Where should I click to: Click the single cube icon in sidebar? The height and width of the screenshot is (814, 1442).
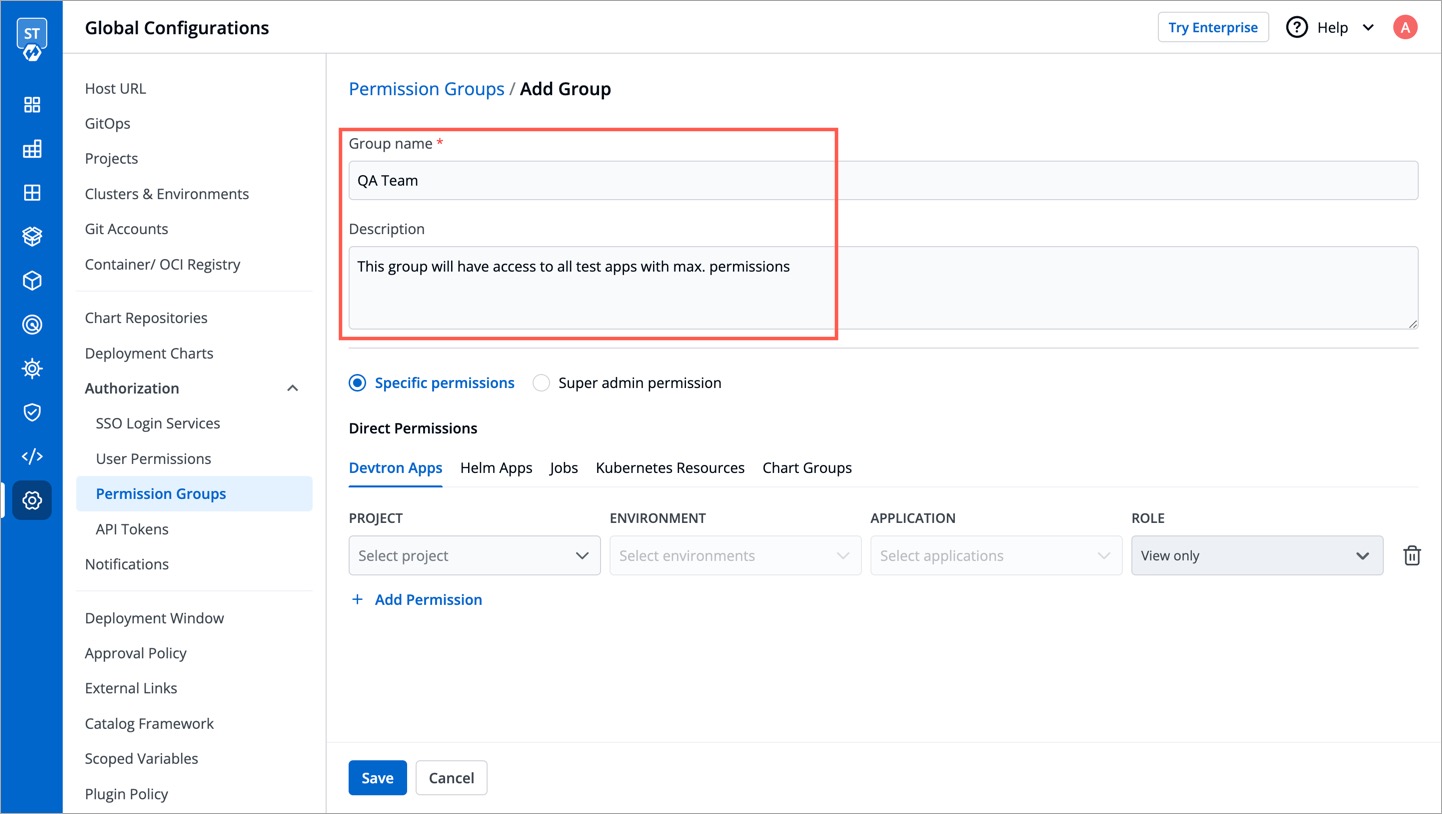tap(32, 281)
